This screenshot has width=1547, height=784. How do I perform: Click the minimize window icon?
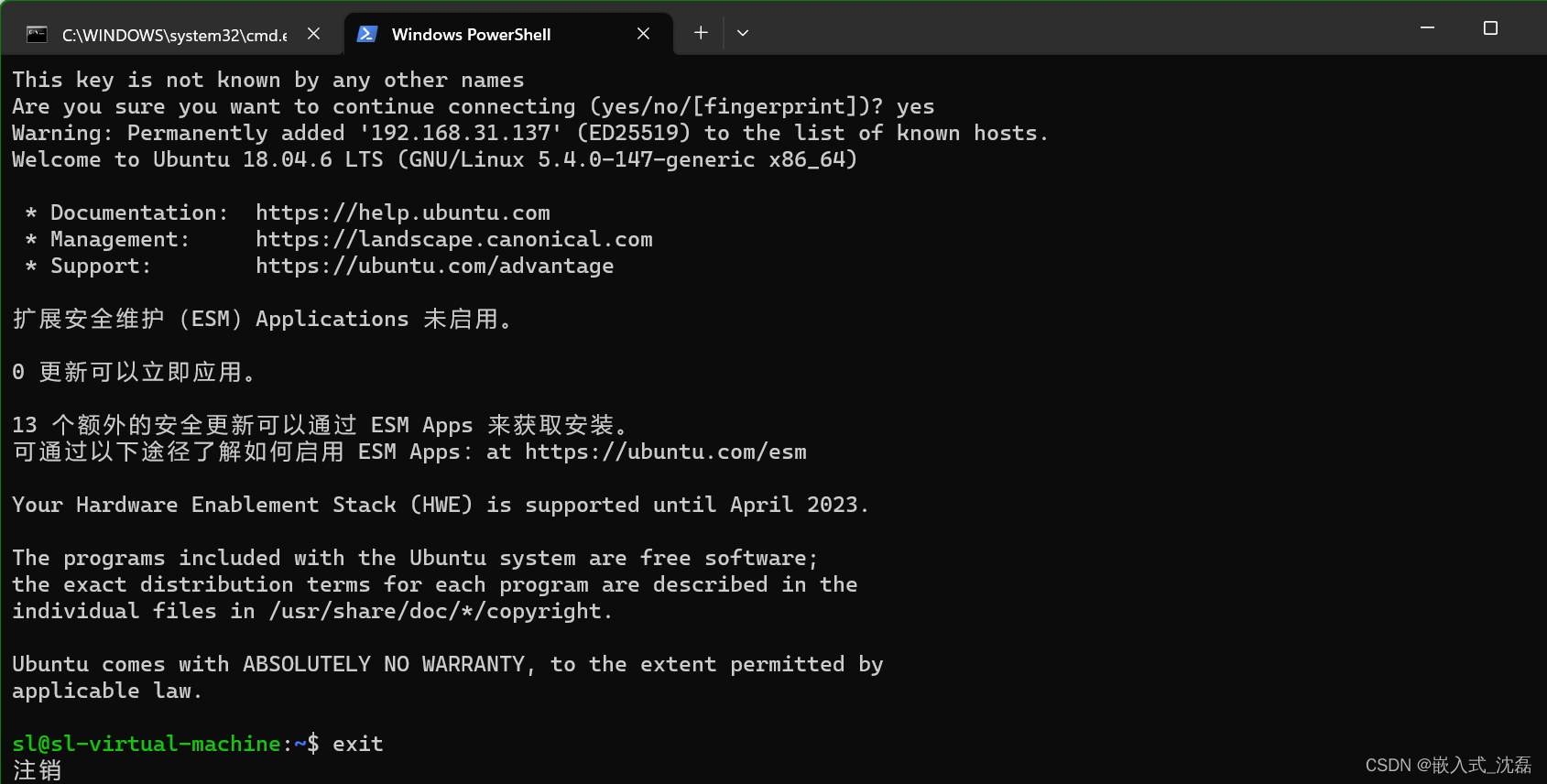1426,28
